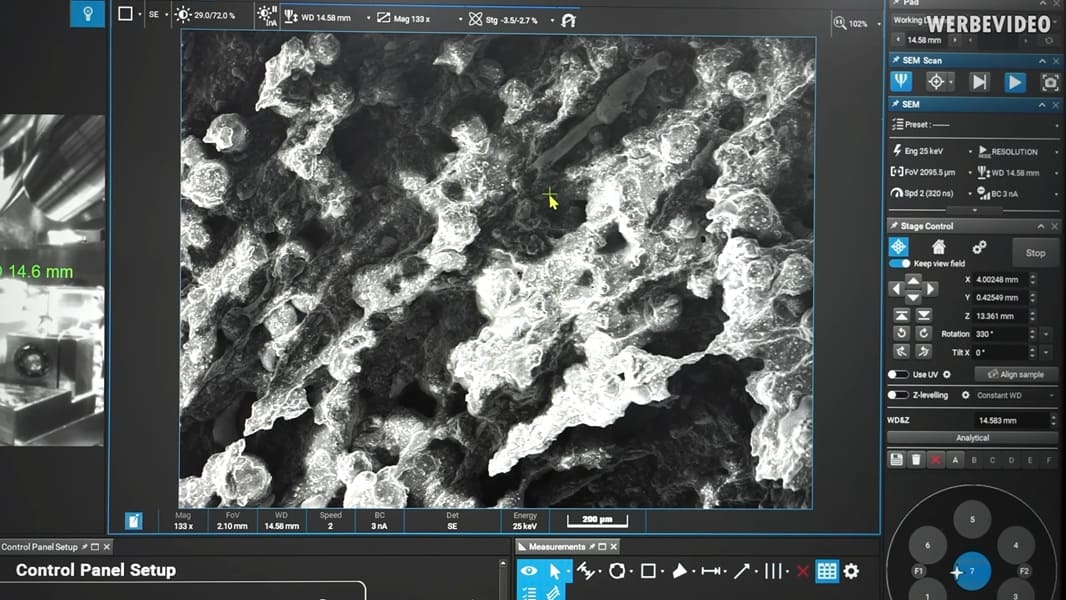This screenshot has height=600, width=1066.
Task: Select the distance ruler measurement tool
Action: point(710,571)
